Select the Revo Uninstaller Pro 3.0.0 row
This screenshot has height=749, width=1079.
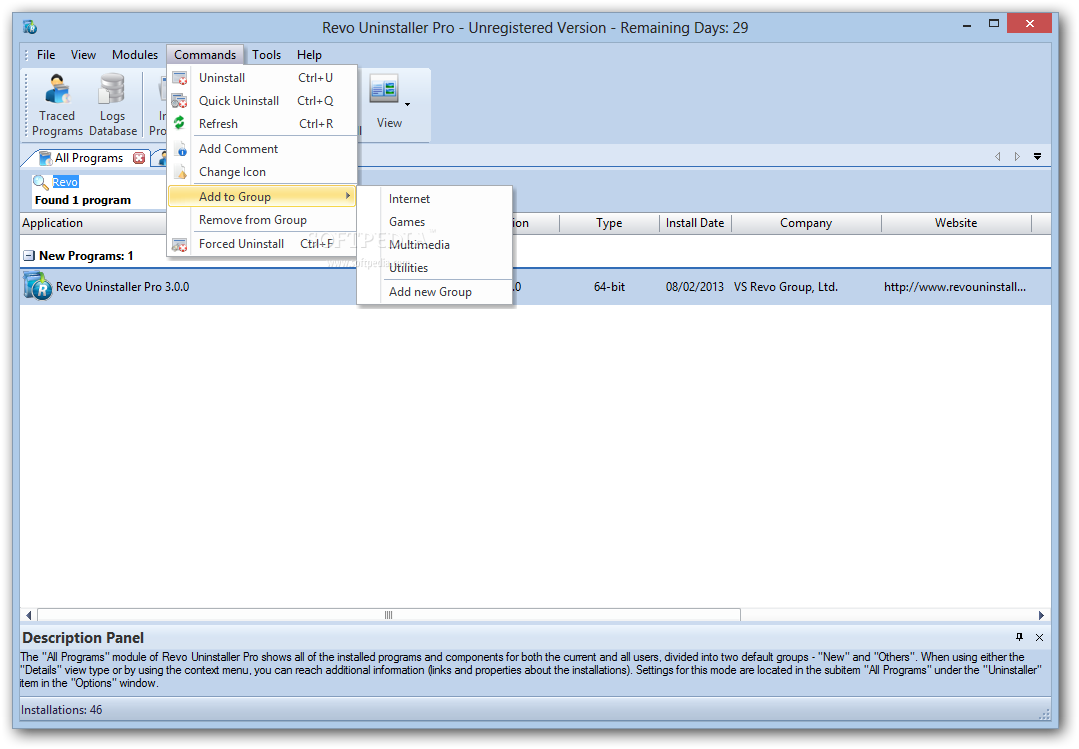click(535, 287)
